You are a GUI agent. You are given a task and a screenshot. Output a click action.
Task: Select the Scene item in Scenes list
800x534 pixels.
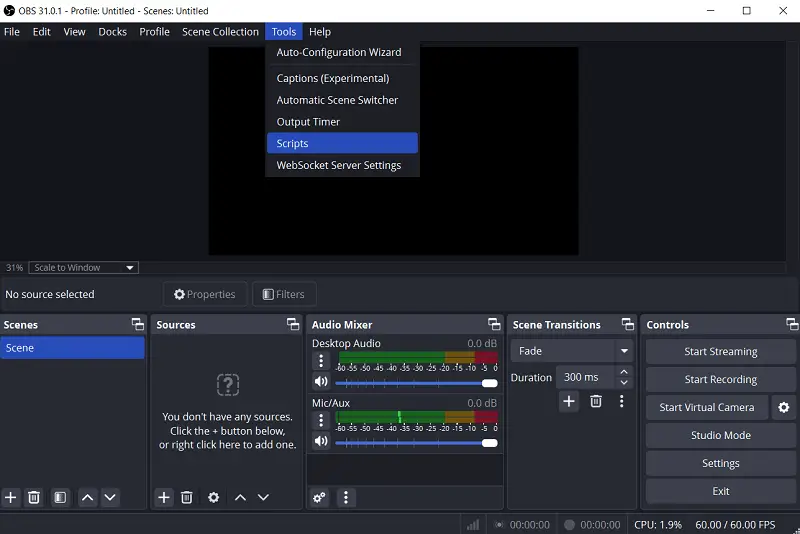(x=72, y=348)
